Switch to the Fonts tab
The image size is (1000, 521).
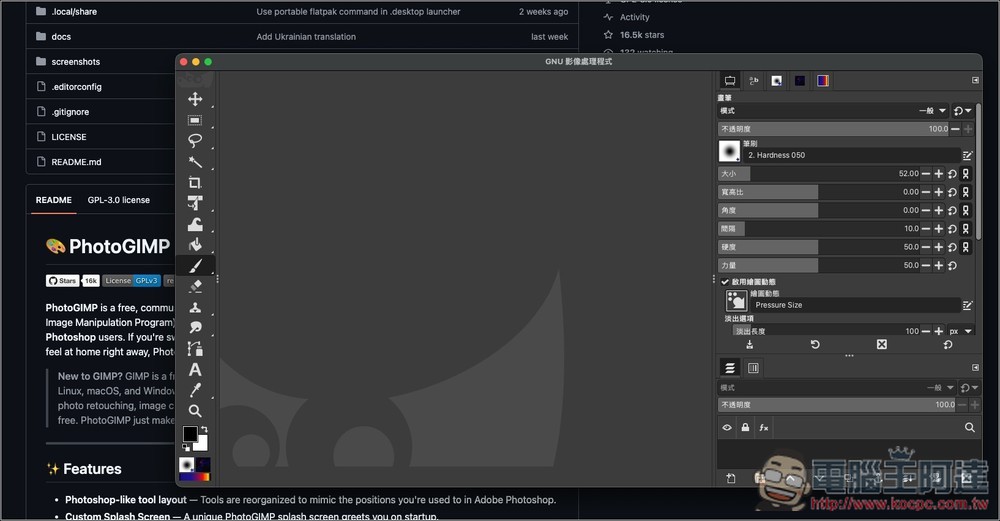pos(753,80)
